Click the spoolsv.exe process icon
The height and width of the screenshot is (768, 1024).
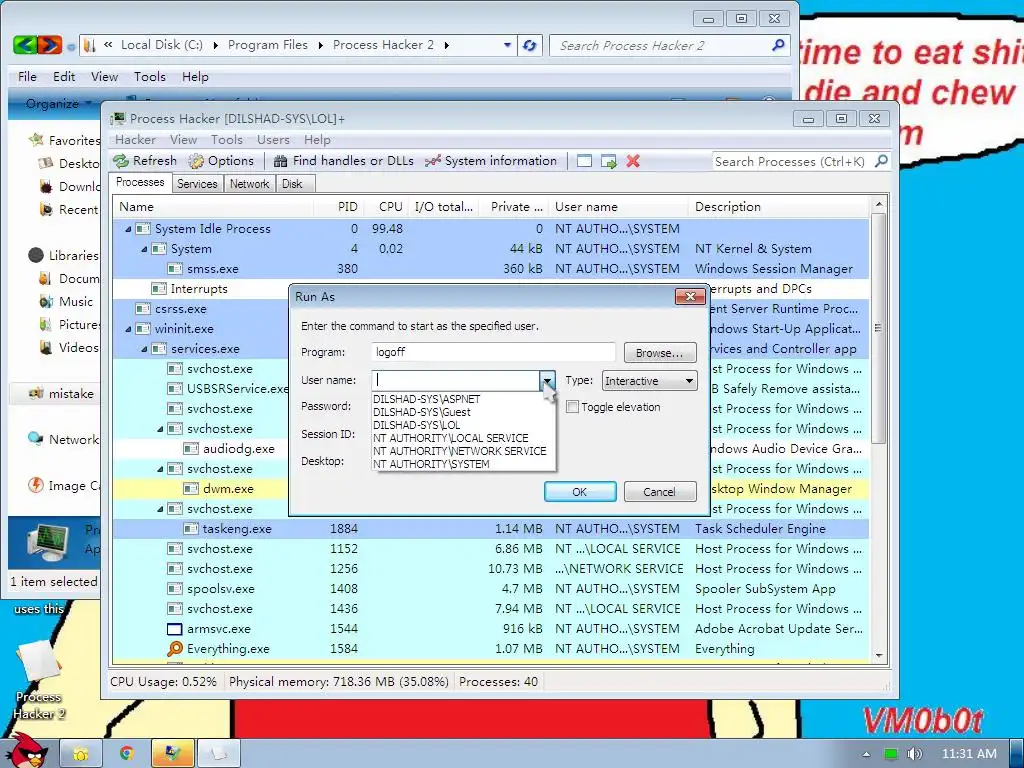(174, 589)
